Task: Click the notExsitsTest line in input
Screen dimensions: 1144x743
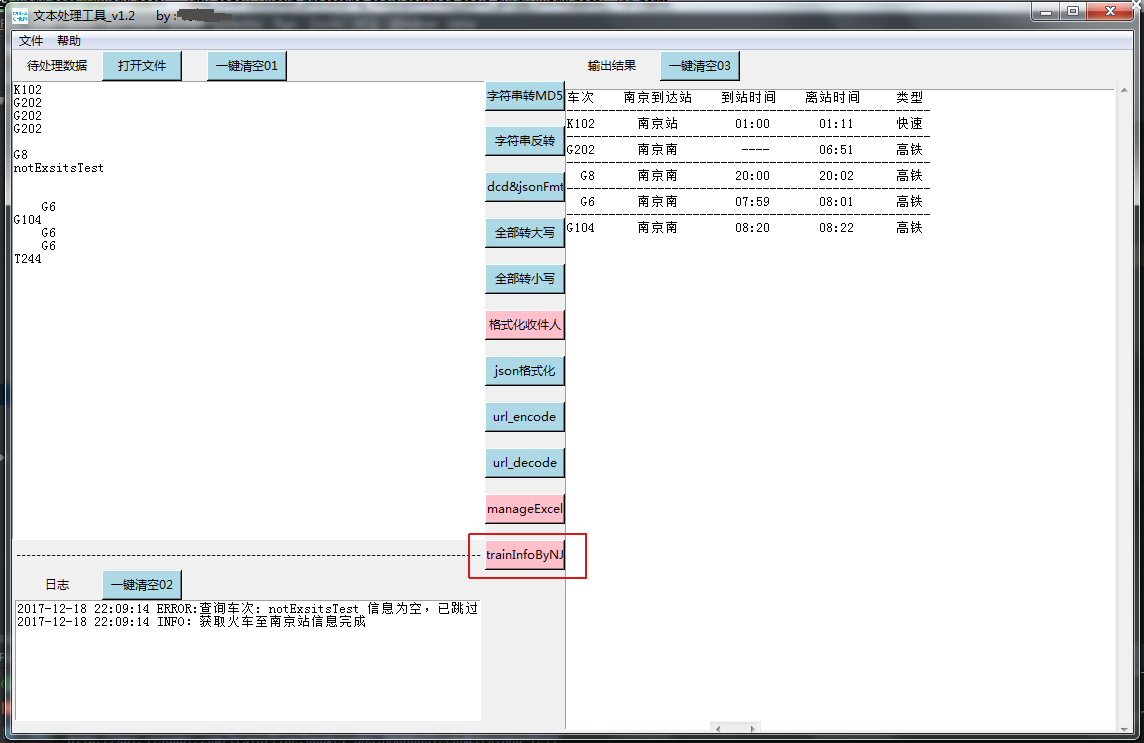Action: 58,168
